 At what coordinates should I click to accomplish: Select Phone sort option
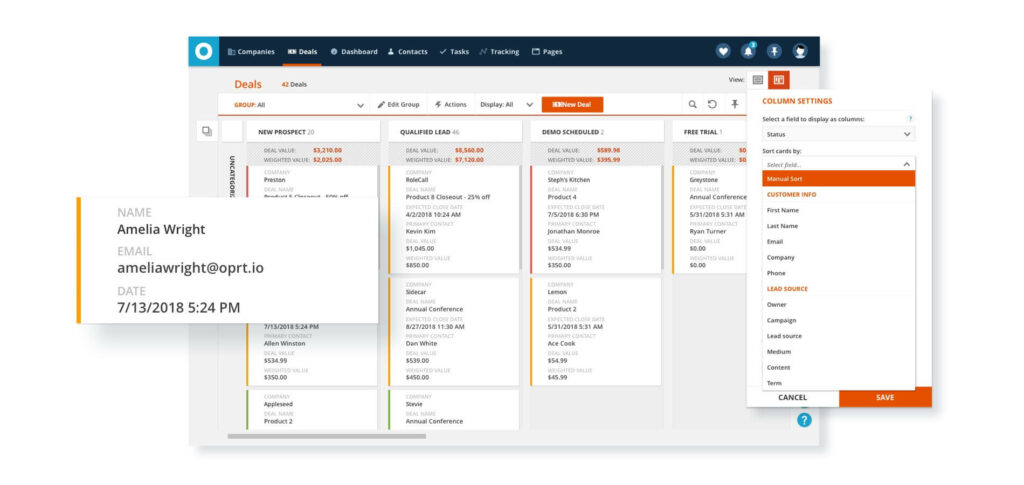coord(839,273)
